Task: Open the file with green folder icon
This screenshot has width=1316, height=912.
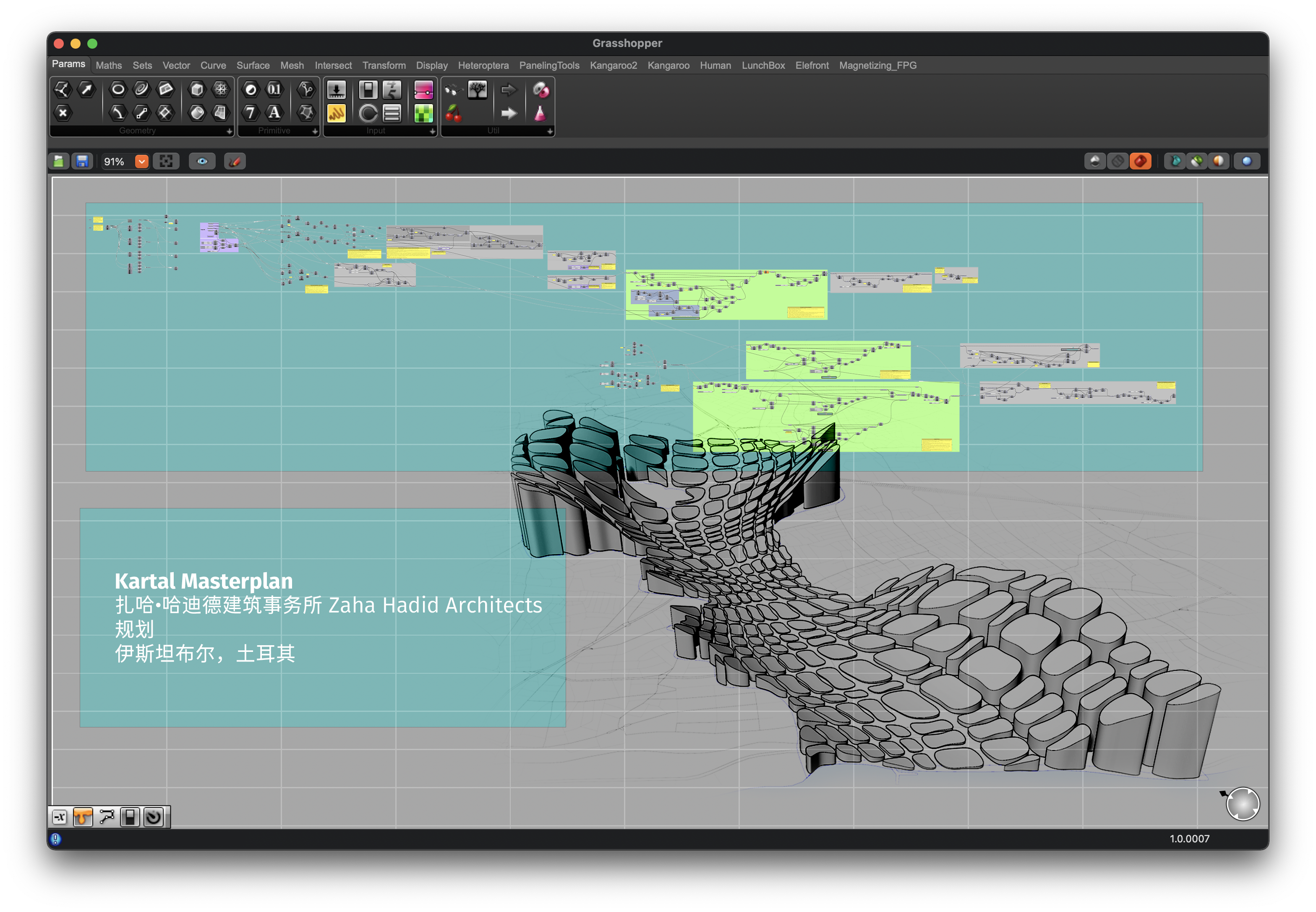Action: click(59, 162)
